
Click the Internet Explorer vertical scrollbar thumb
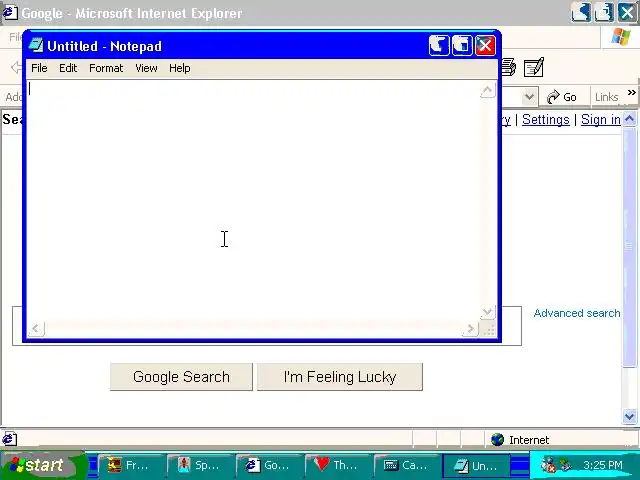pos(629,247)
